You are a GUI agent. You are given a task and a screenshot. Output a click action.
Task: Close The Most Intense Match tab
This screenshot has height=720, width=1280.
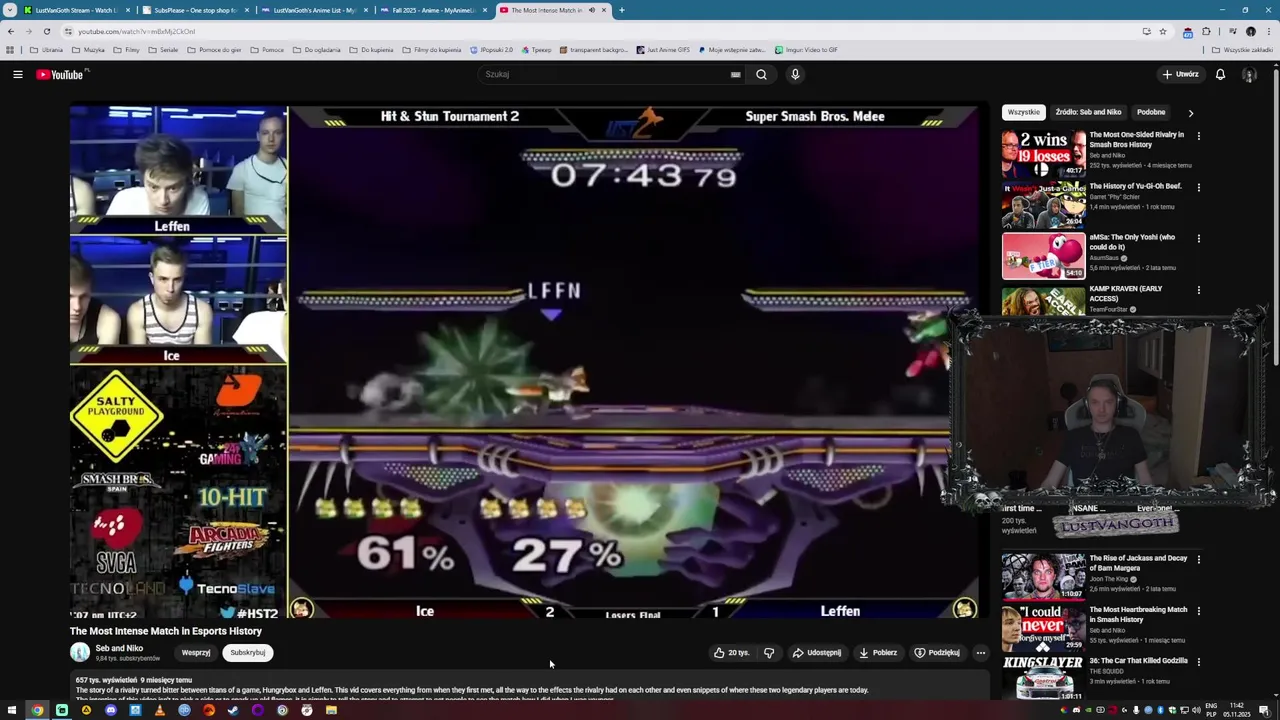(604, 10)
